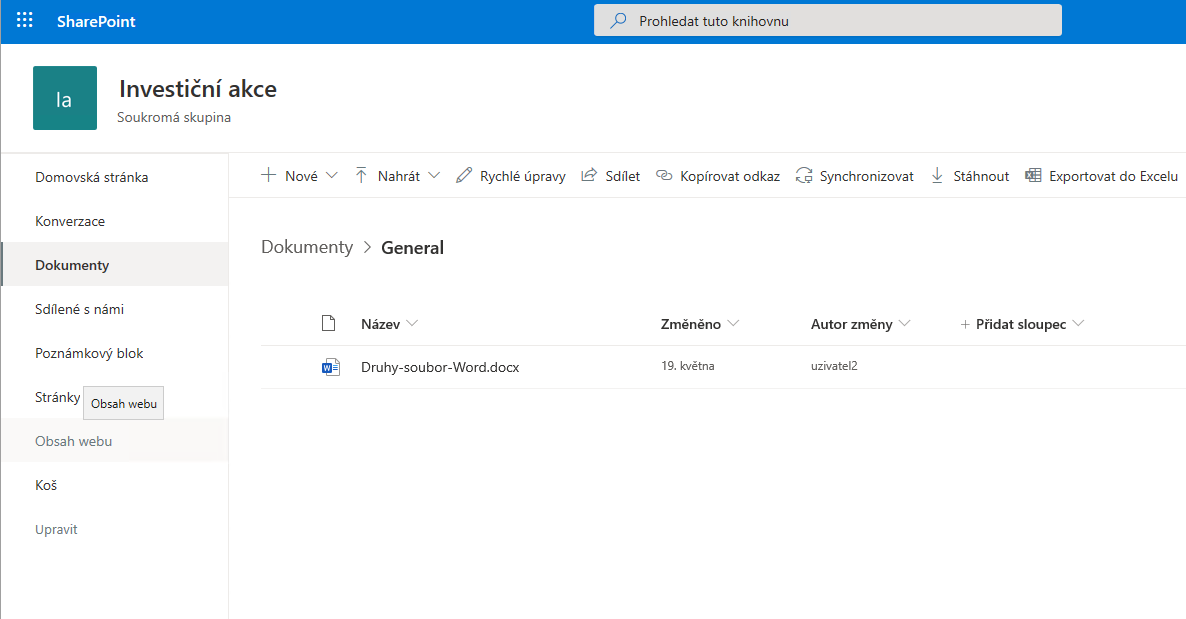
Task: Open the Autor změny column dropdown
Action: (905, 323)
